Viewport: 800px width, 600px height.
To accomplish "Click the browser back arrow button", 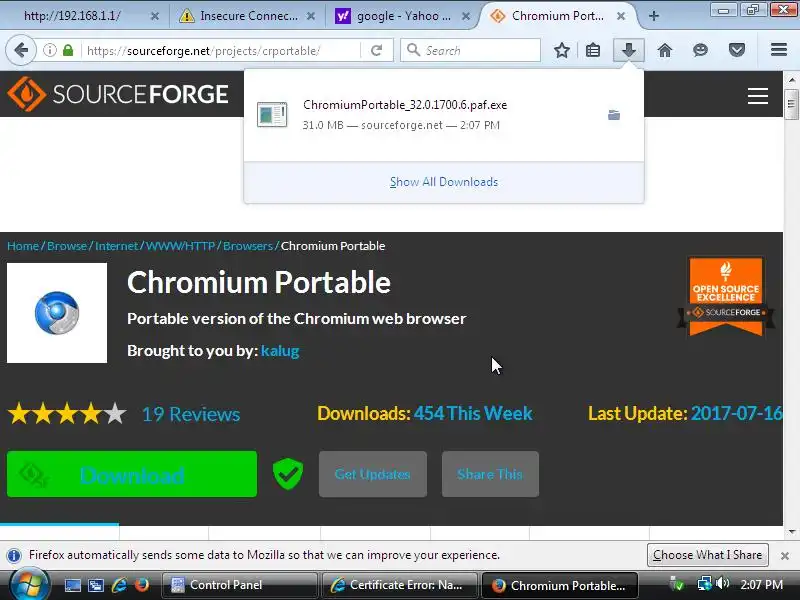I will tap(21, 51).
